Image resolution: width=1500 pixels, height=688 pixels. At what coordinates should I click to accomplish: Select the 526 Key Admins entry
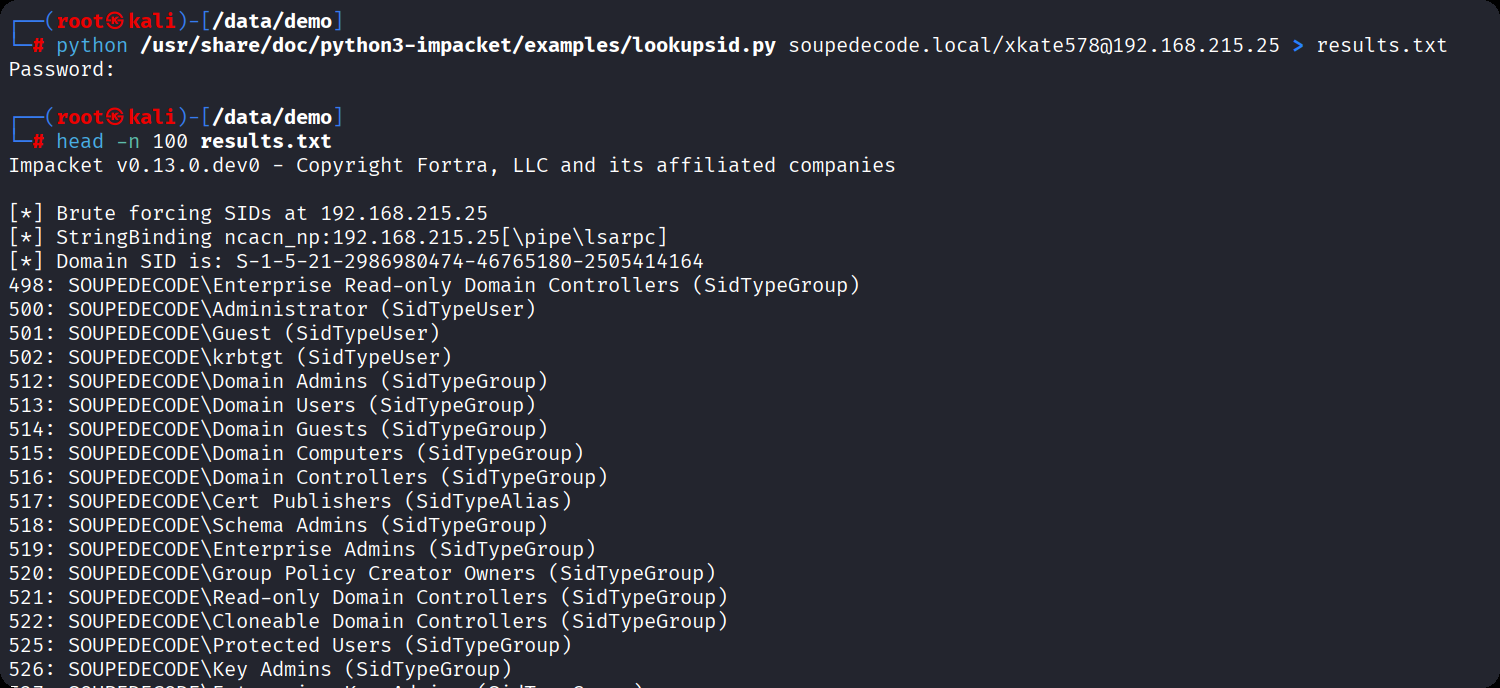(260, 669)
